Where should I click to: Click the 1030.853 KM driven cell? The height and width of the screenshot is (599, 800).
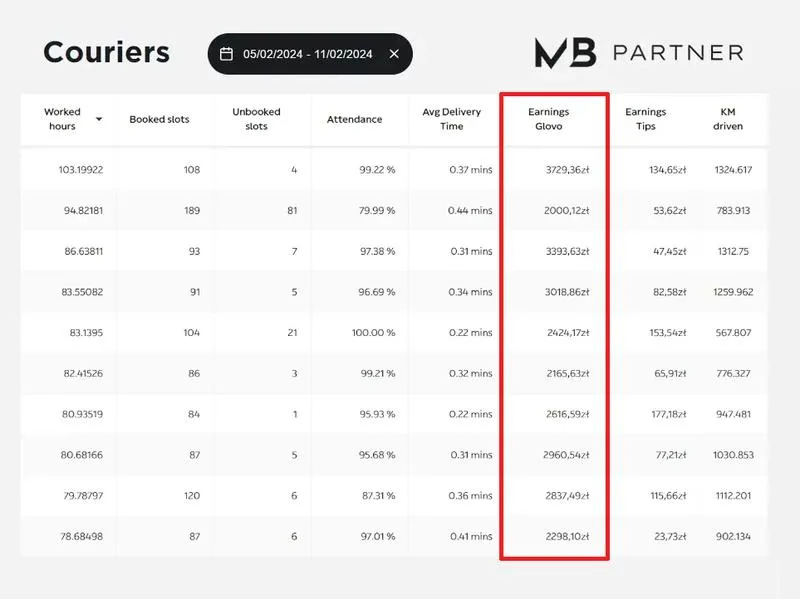[x=733, y=456]
